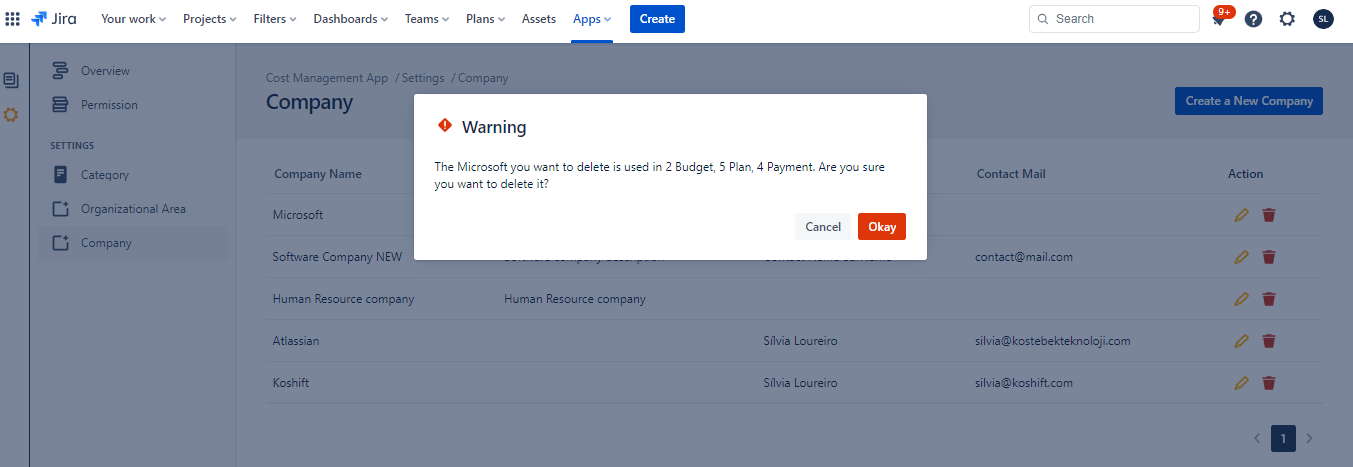The image size is (1353, 467).
Task: Go to previous page arrow
Action: click(1258, 438)
